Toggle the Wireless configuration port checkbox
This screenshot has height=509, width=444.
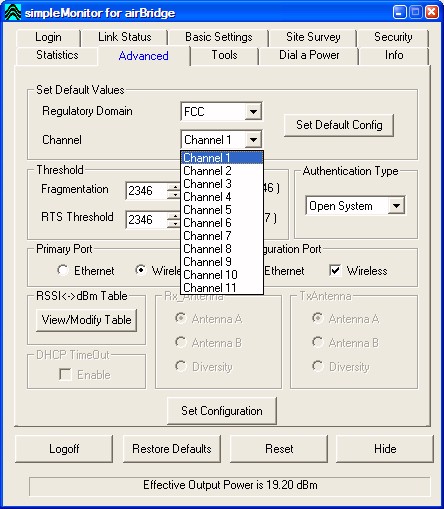coord(335,270)
